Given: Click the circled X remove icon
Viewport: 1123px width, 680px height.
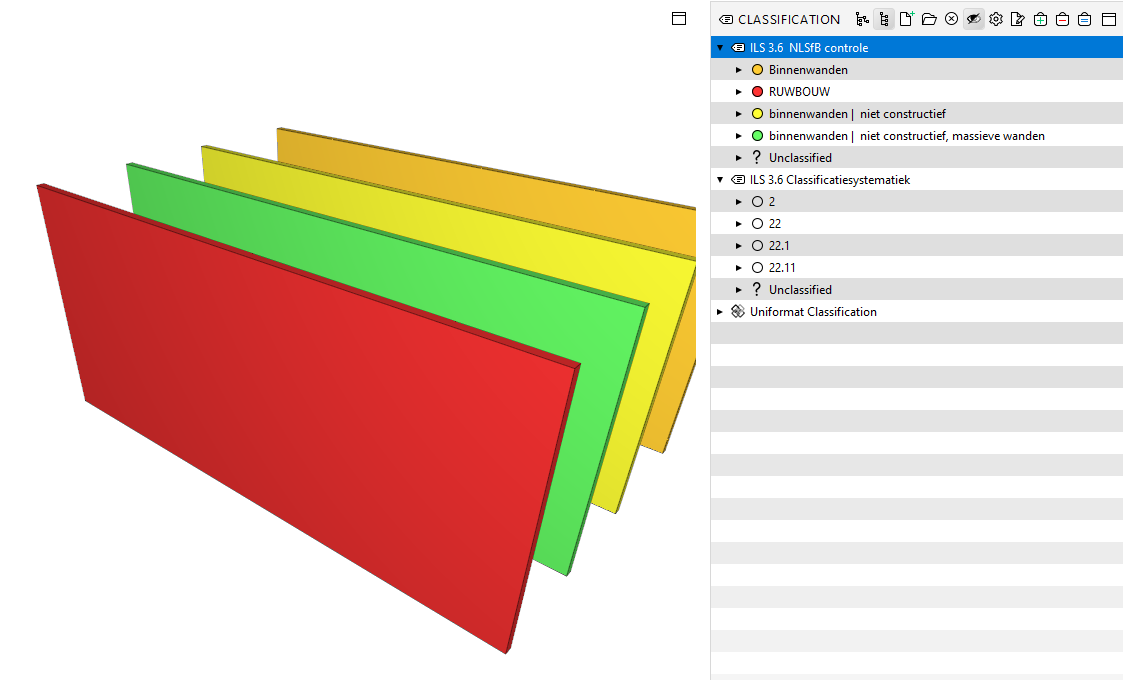Looking at the screenshot, I should tap(951, 19).
